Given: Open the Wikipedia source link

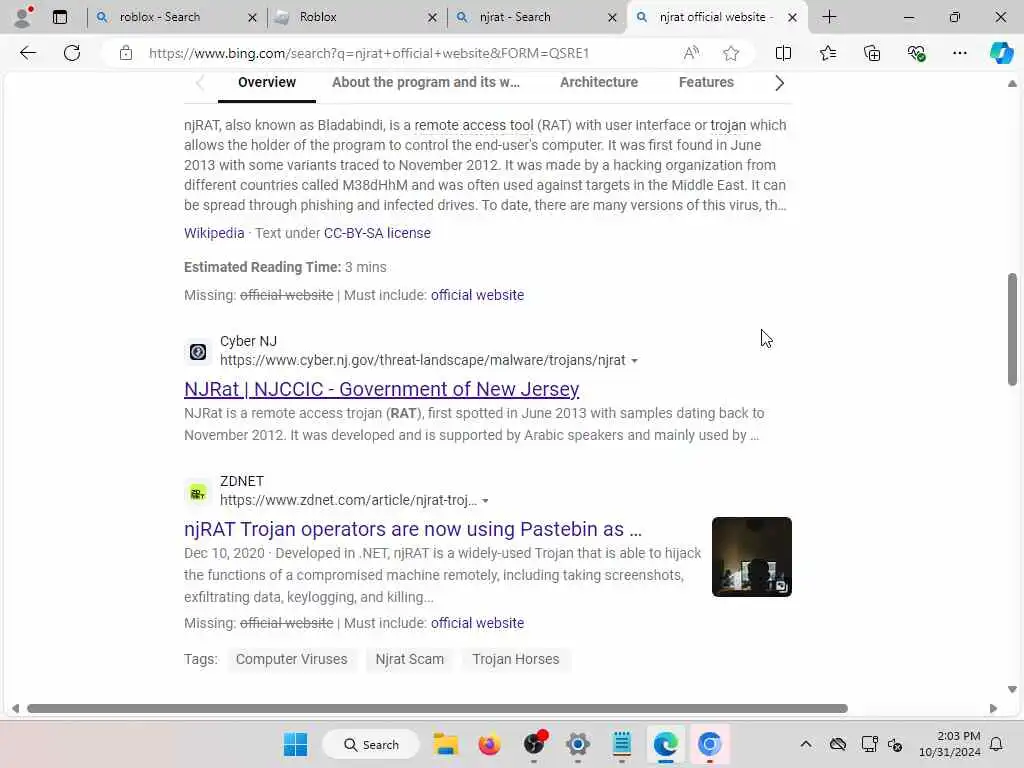Looking at the screenshot, I should [x=214, y=233].
